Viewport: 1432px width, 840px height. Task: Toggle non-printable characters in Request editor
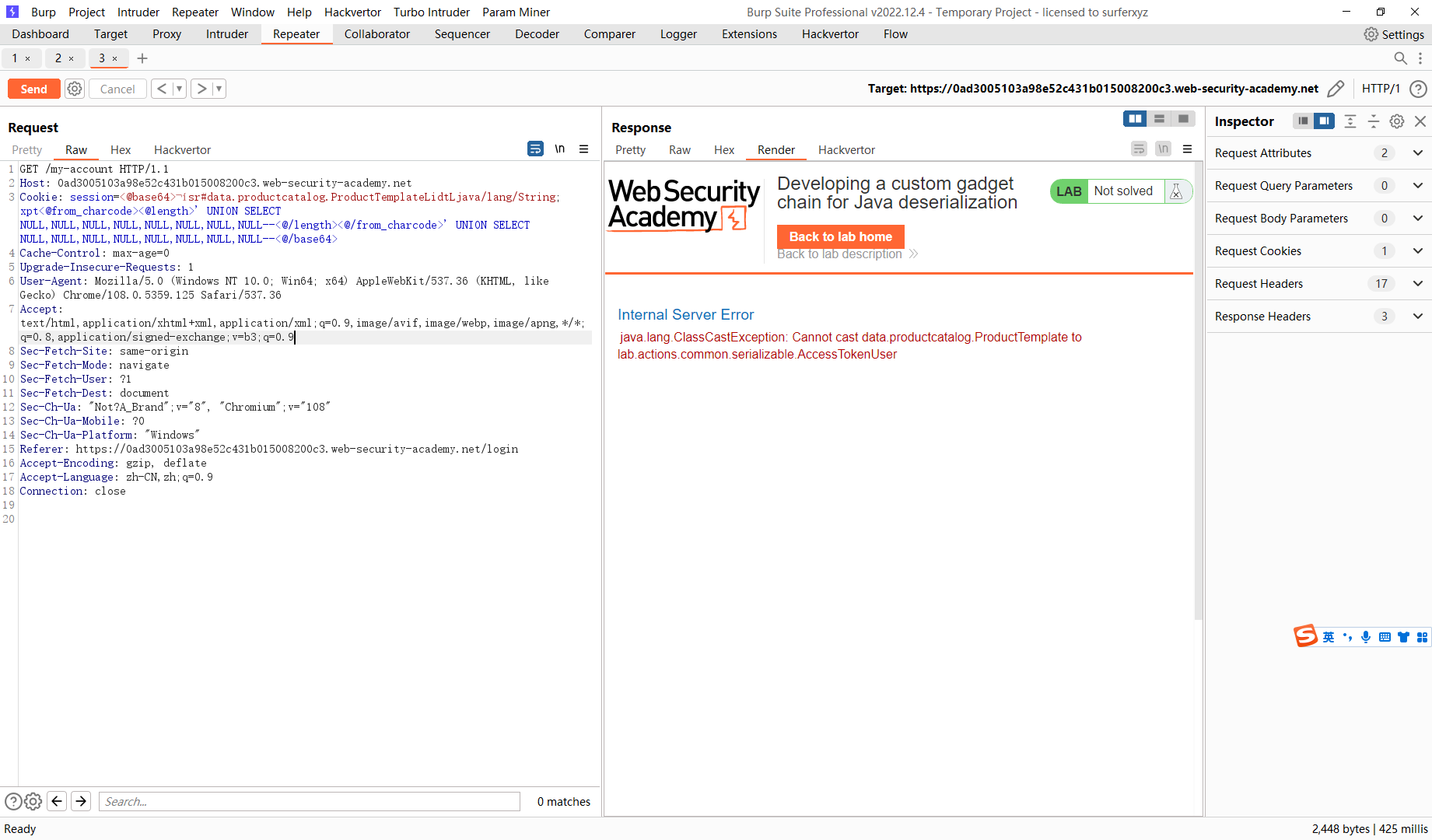pyautogui.click(x=560, y=149)
